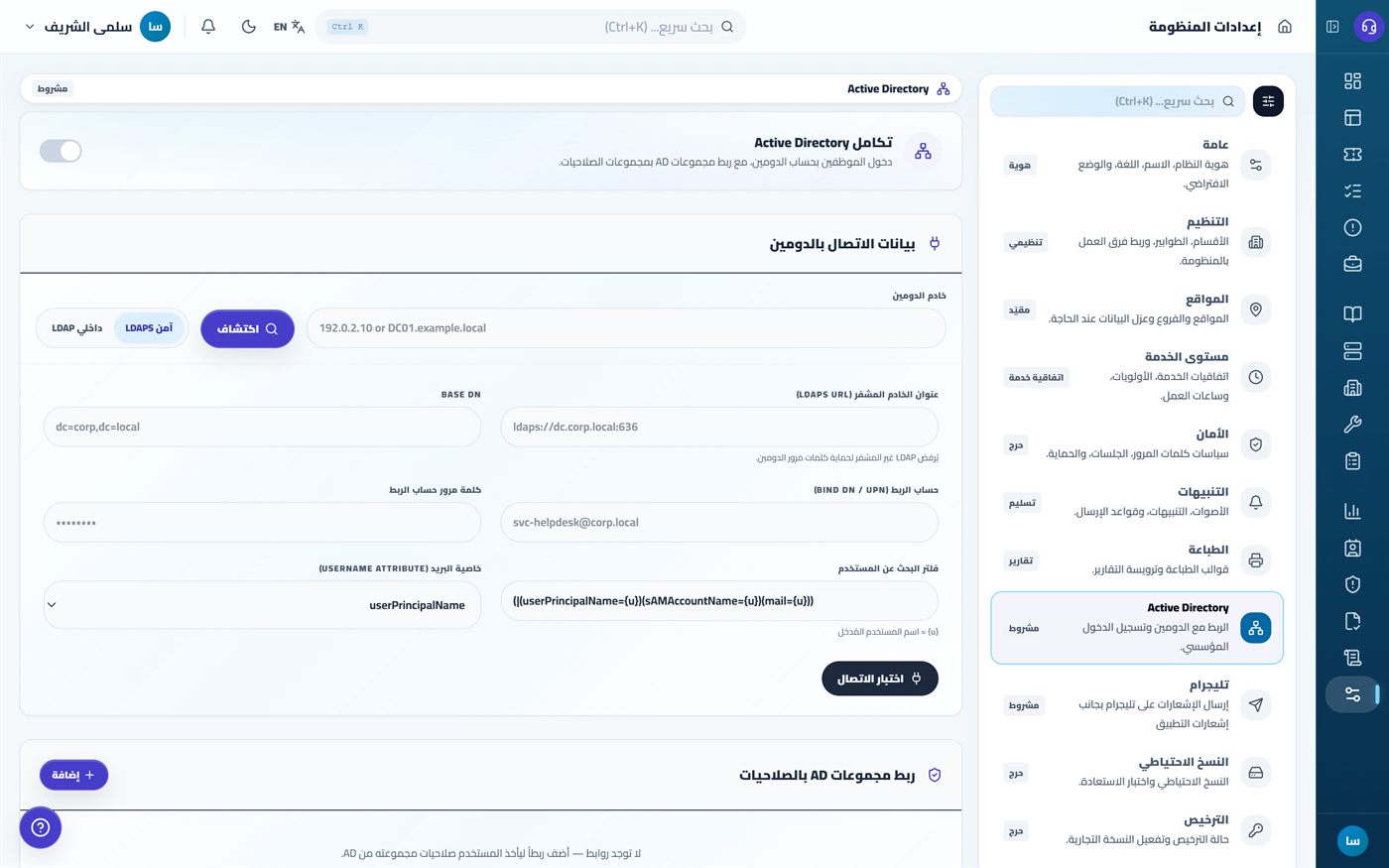Open the wrench maintenance icon in sidebar

[x=1352, y=425]
